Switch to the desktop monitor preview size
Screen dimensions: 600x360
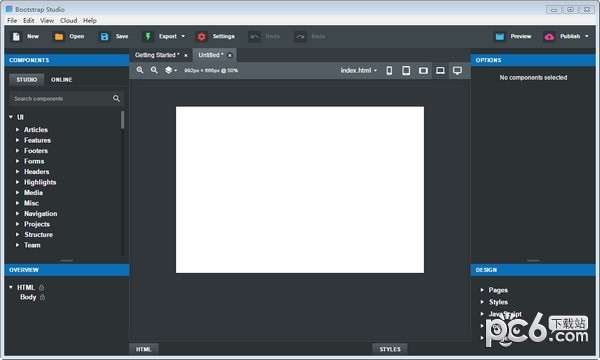[457, 70]
